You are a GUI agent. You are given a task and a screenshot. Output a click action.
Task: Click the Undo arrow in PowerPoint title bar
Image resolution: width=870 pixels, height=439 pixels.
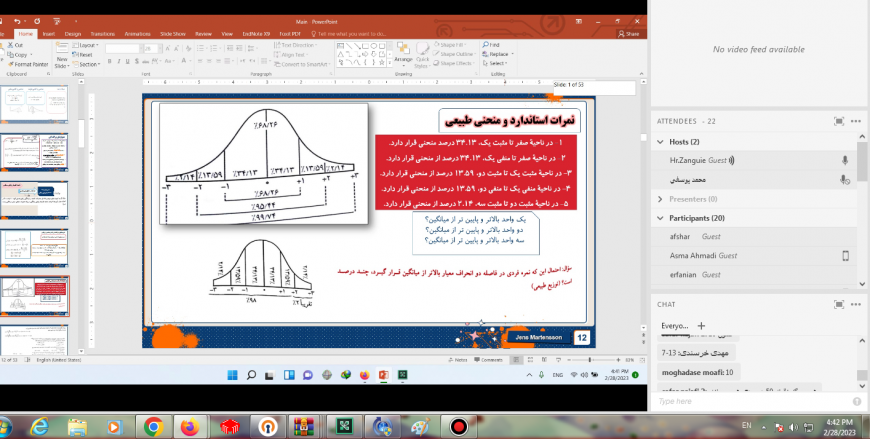point(17,21)
